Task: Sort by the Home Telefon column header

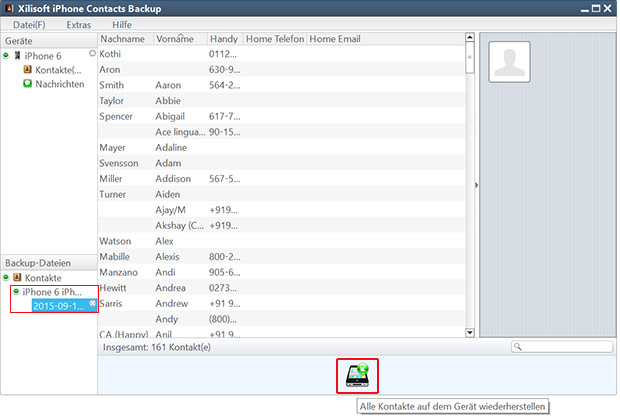Action: tap(275, 39)
